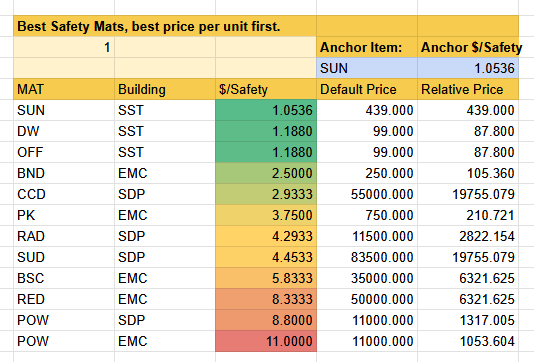534x362 pixels.
Task: Click the Relative Price header cell
Action: click(x=468, y=89)
